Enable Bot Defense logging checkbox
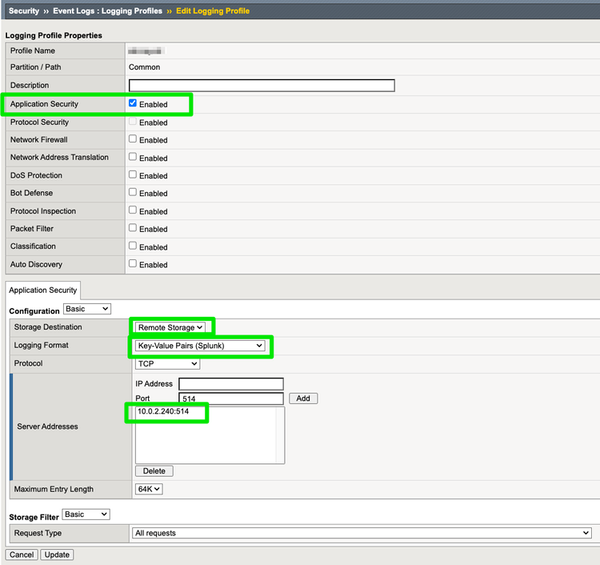Image resolution: width=600 pixels, height=565 pixels. [x=133, y=192]
